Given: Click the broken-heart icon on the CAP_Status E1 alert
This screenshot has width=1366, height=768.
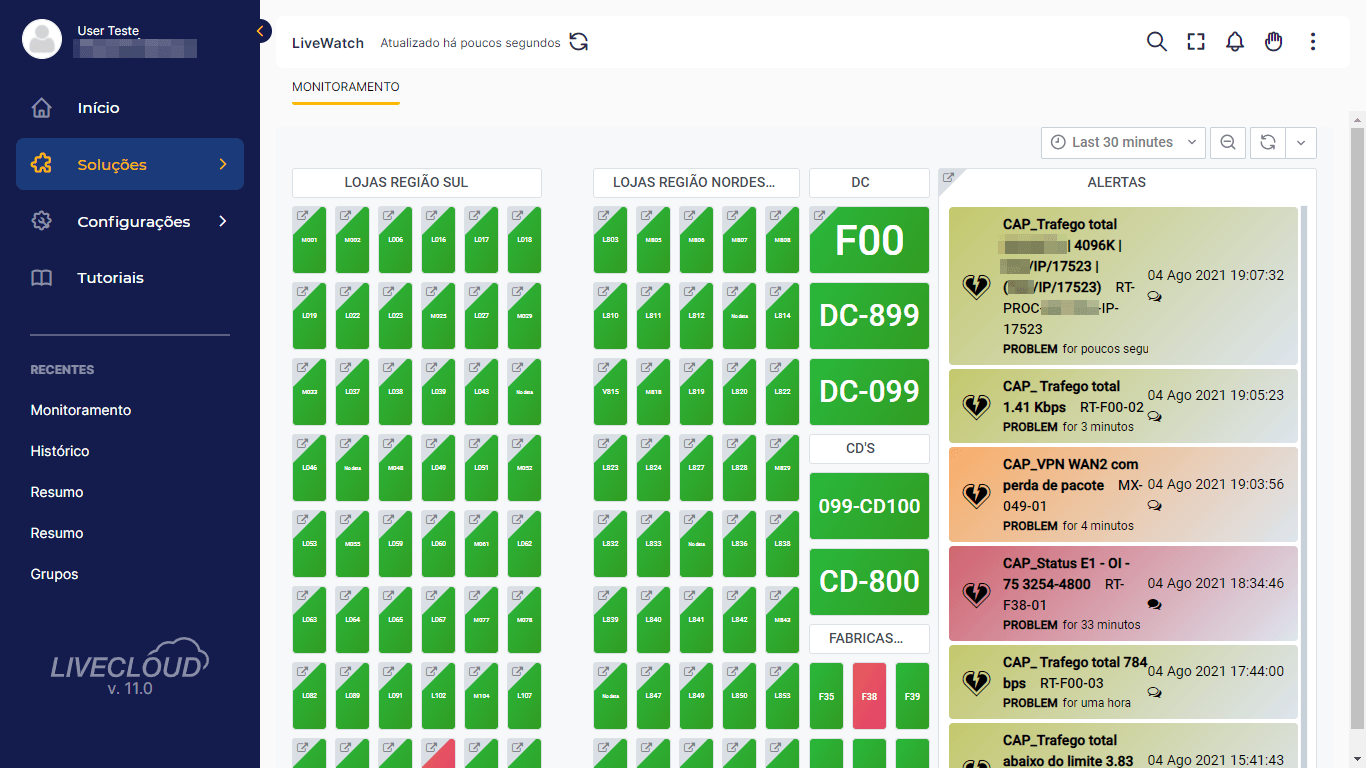Looking at the screenshot, I should tap(975, 594).
